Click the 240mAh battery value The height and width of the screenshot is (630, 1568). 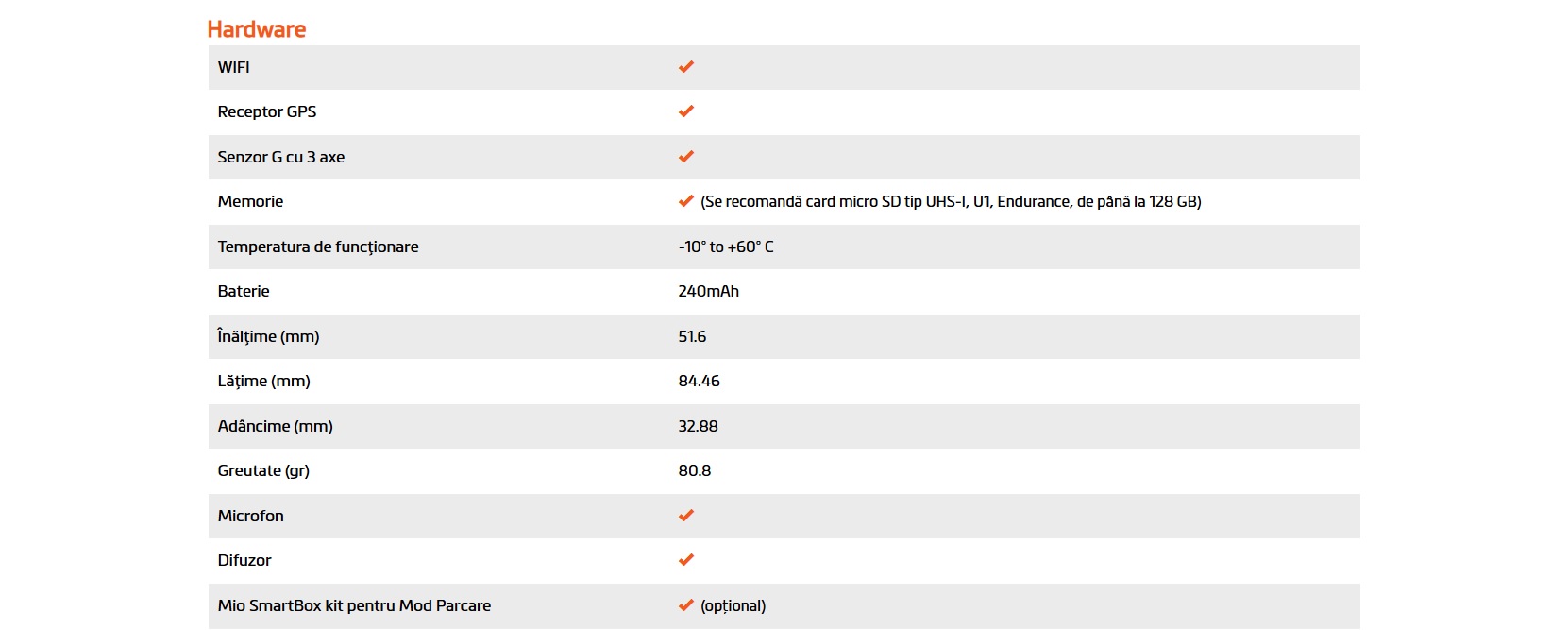708,291
